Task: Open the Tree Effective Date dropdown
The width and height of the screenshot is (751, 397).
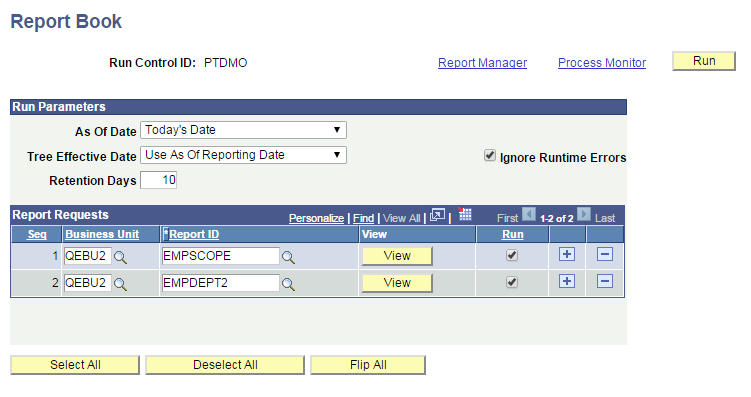Action: [x=243, y=155]
